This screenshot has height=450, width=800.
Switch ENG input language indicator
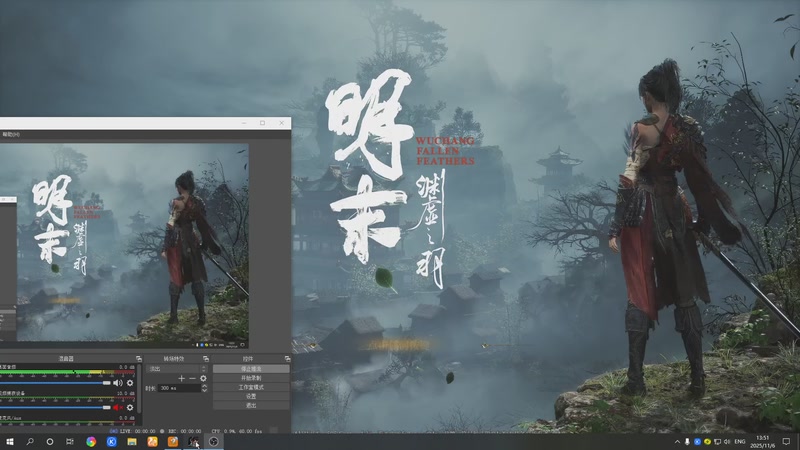(740, 442)
